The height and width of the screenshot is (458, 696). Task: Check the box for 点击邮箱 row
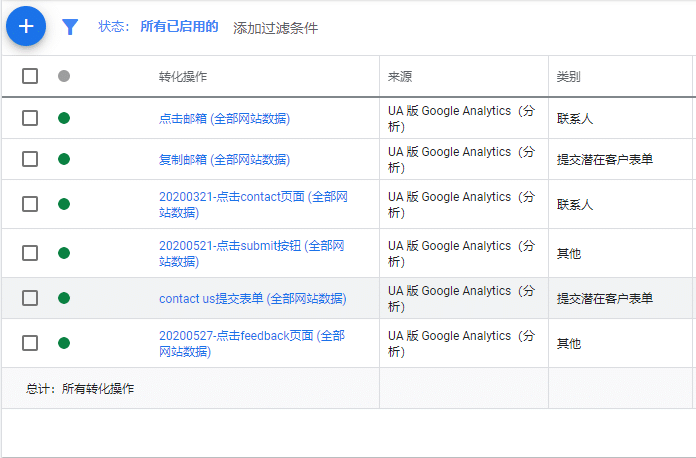(30, 118)
